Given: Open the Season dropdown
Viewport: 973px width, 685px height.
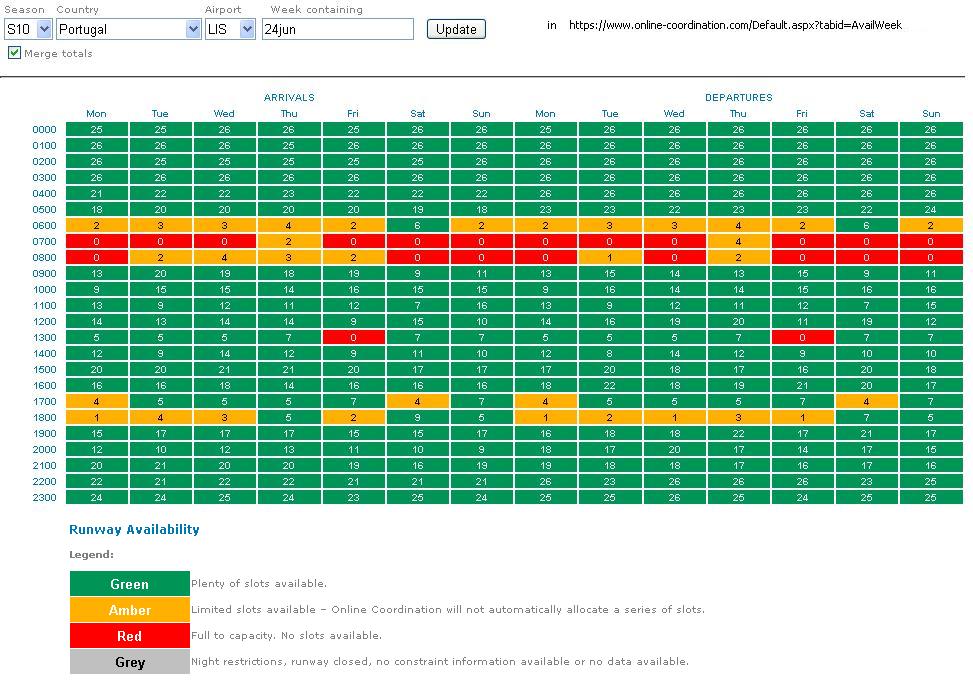Looking at the screenshot, I should (28, 29).
